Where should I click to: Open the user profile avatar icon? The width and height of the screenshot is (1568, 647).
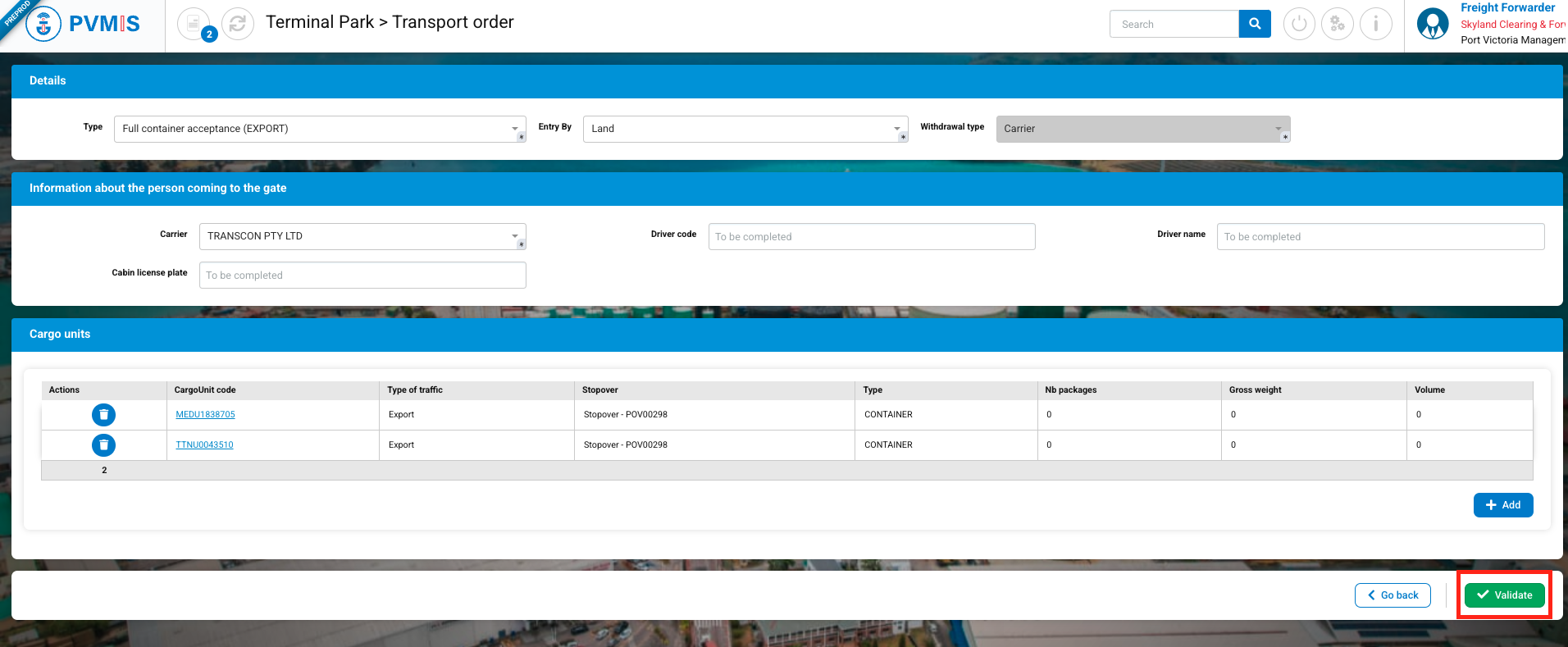(1433, 24)
